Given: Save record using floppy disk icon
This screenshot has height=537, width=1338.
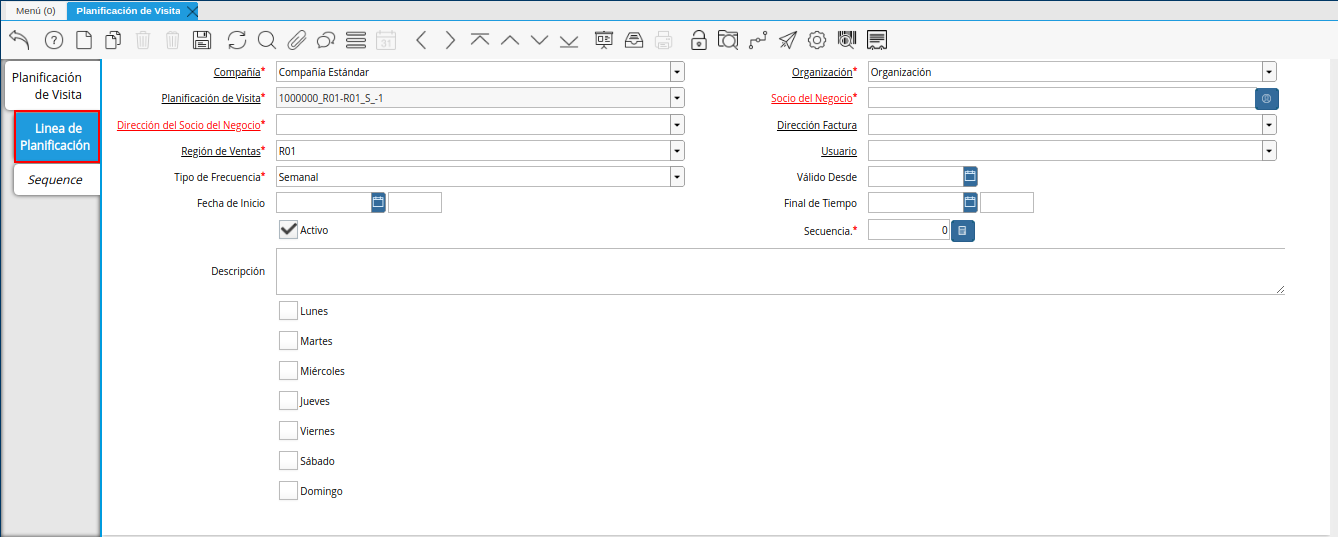Looking at the screenshot, I should coord(202,40).
